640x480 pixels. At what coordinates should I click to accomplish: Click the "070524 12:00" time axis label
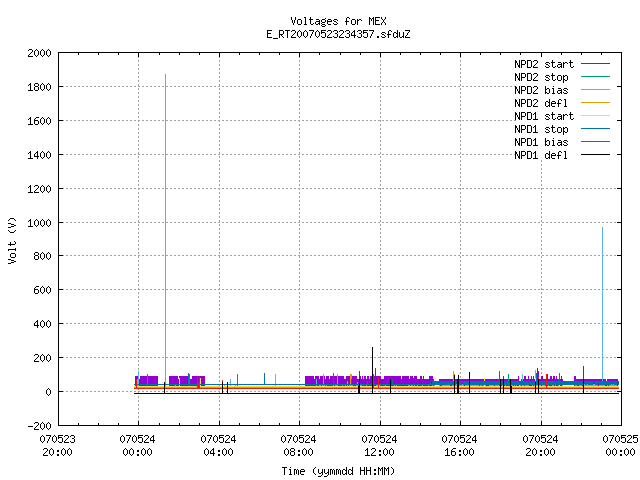pos(379,446)
